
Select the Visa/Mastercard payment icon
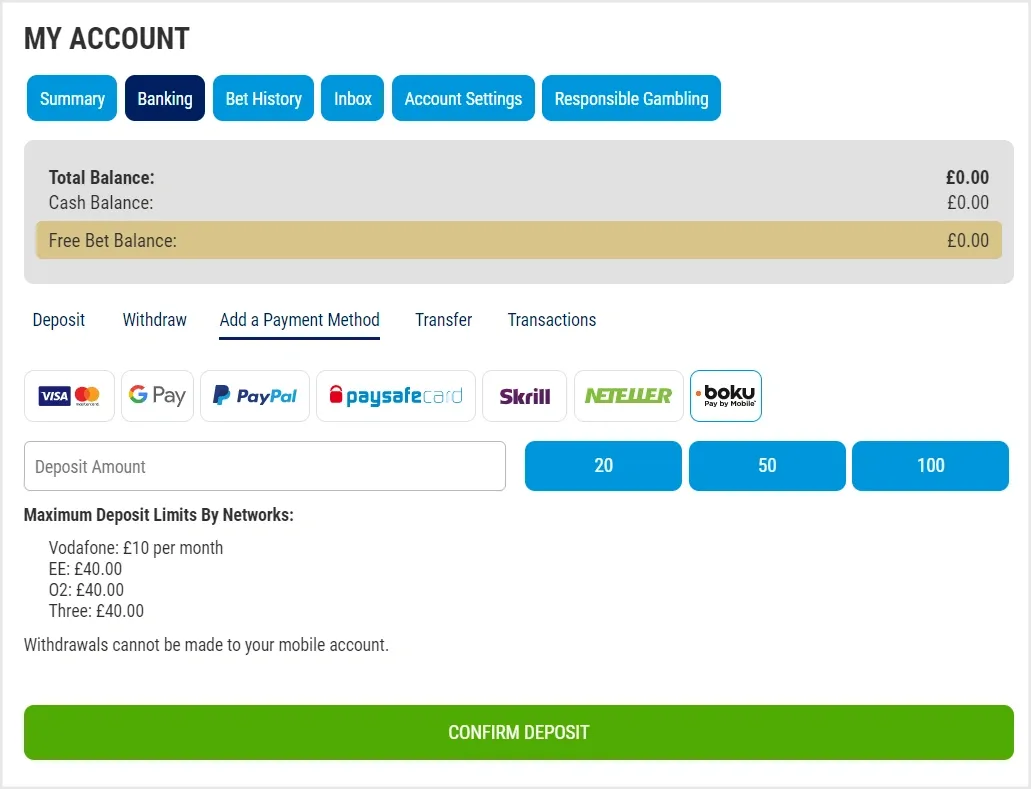click(x=69, y=395)
